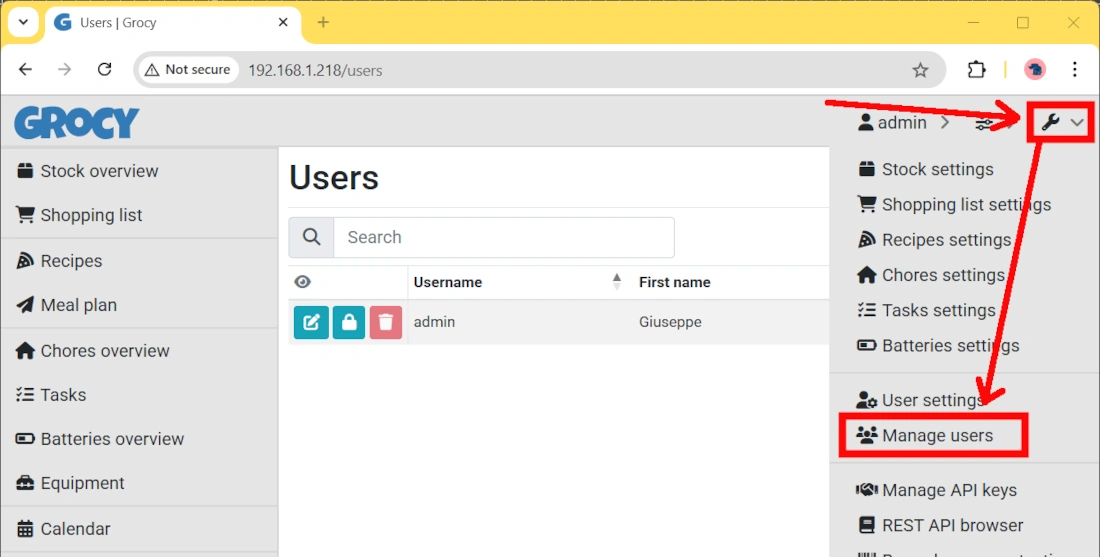Open browser extensions puzzle icon

[x=976, y=69]
